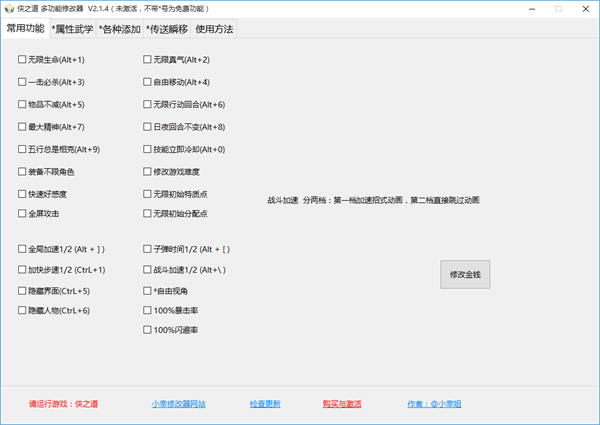Enable 战斗加速1/2 (Alt+\) checkbox

(147, 270)
